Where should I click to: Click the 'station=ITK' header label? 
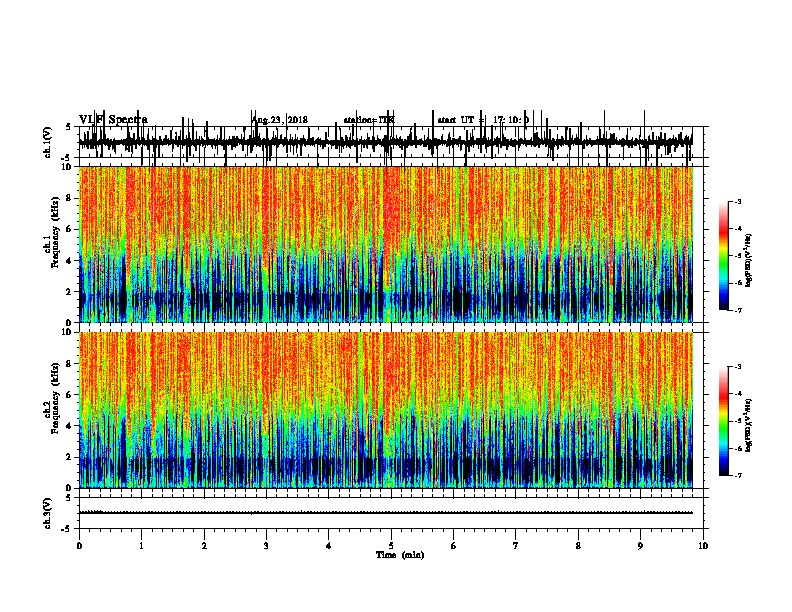tap(369, 120)
